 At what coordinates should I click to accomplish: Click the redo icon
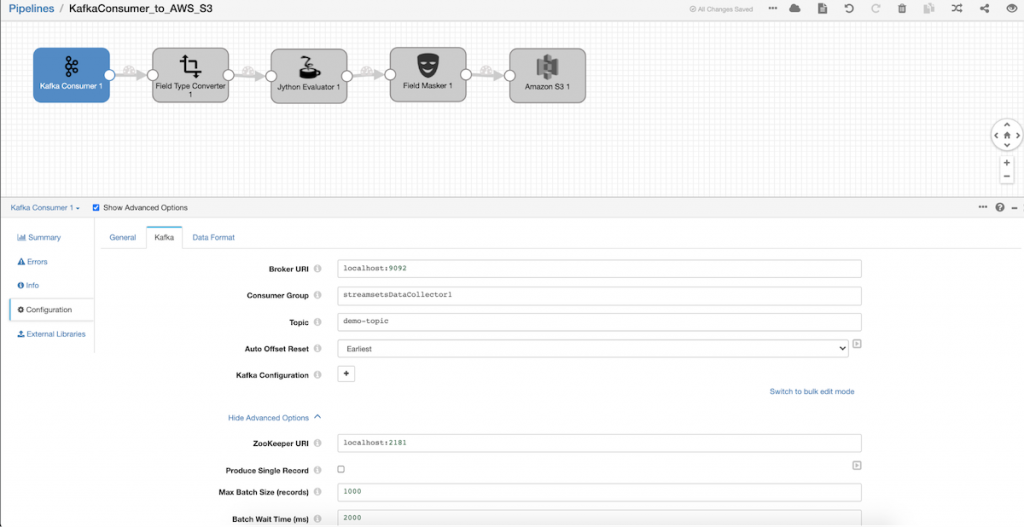[x=876, y=9]
